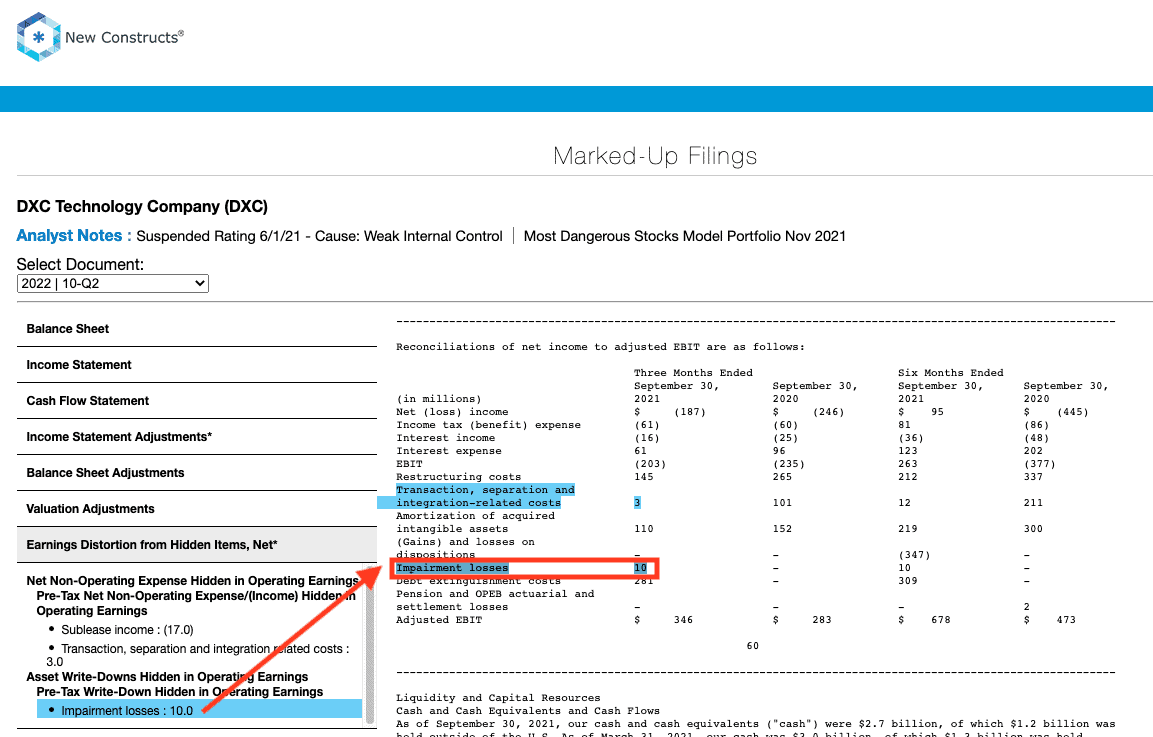This screenshot has width=1153, height=737.
Task: Click DXC Technology Company (DXC) heading
Action: (142, 207)
